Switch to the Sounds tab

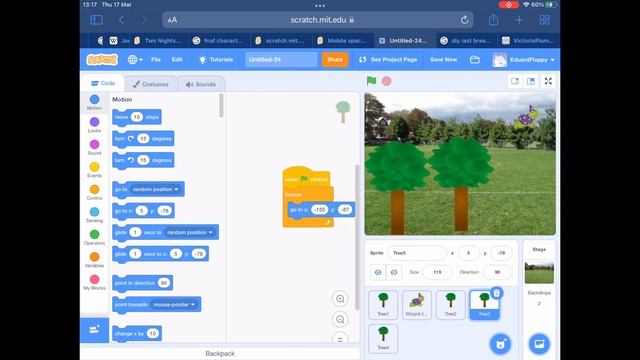pos(201,84)
